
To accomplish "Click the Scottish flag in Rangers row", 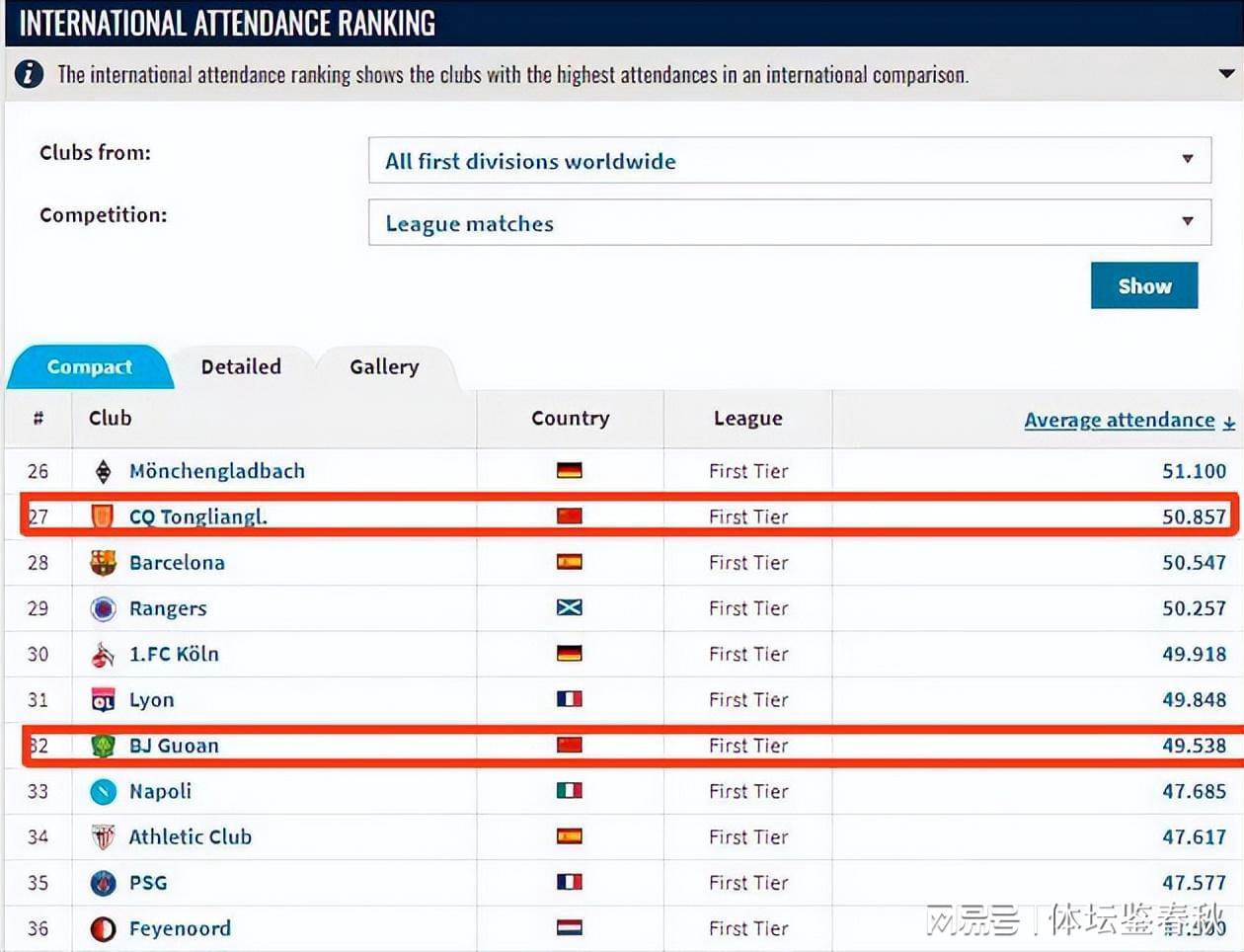I will pos(570,607).
